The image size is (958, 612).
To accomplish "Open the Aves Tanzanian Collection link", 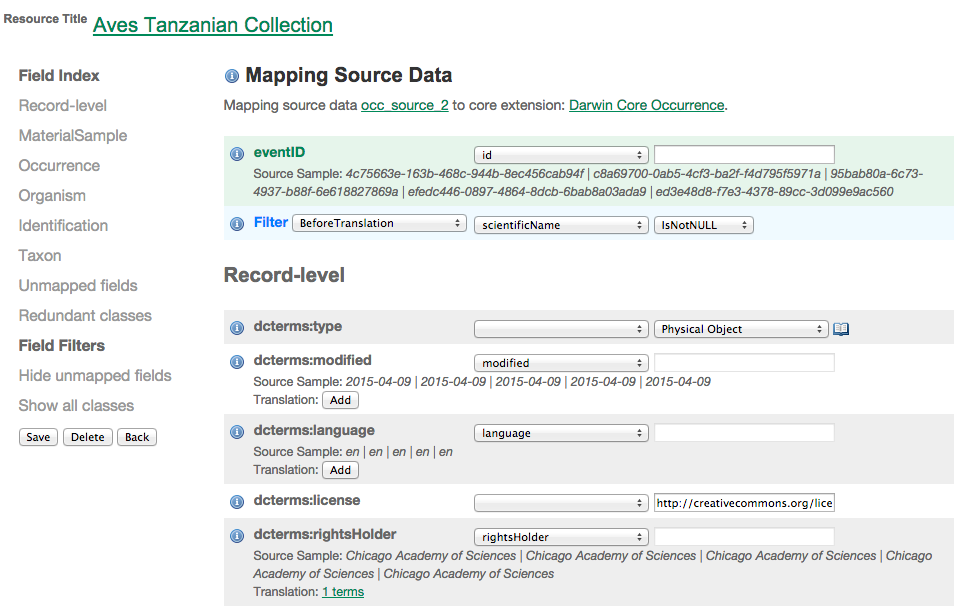I will point(213,25).
